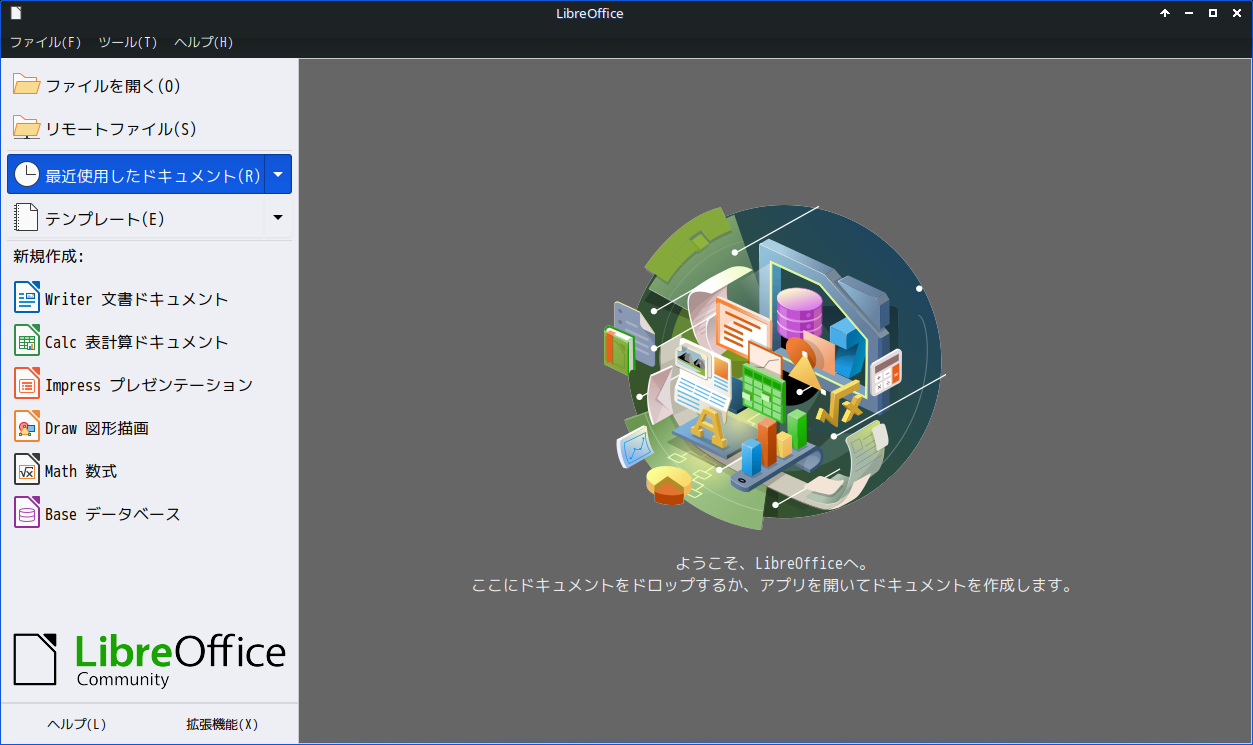This screenshot has width=1253, height=745.
Task: Create a new Writer 文書ドキュメント
Action: pyautogui.click(x=149, y=299)
